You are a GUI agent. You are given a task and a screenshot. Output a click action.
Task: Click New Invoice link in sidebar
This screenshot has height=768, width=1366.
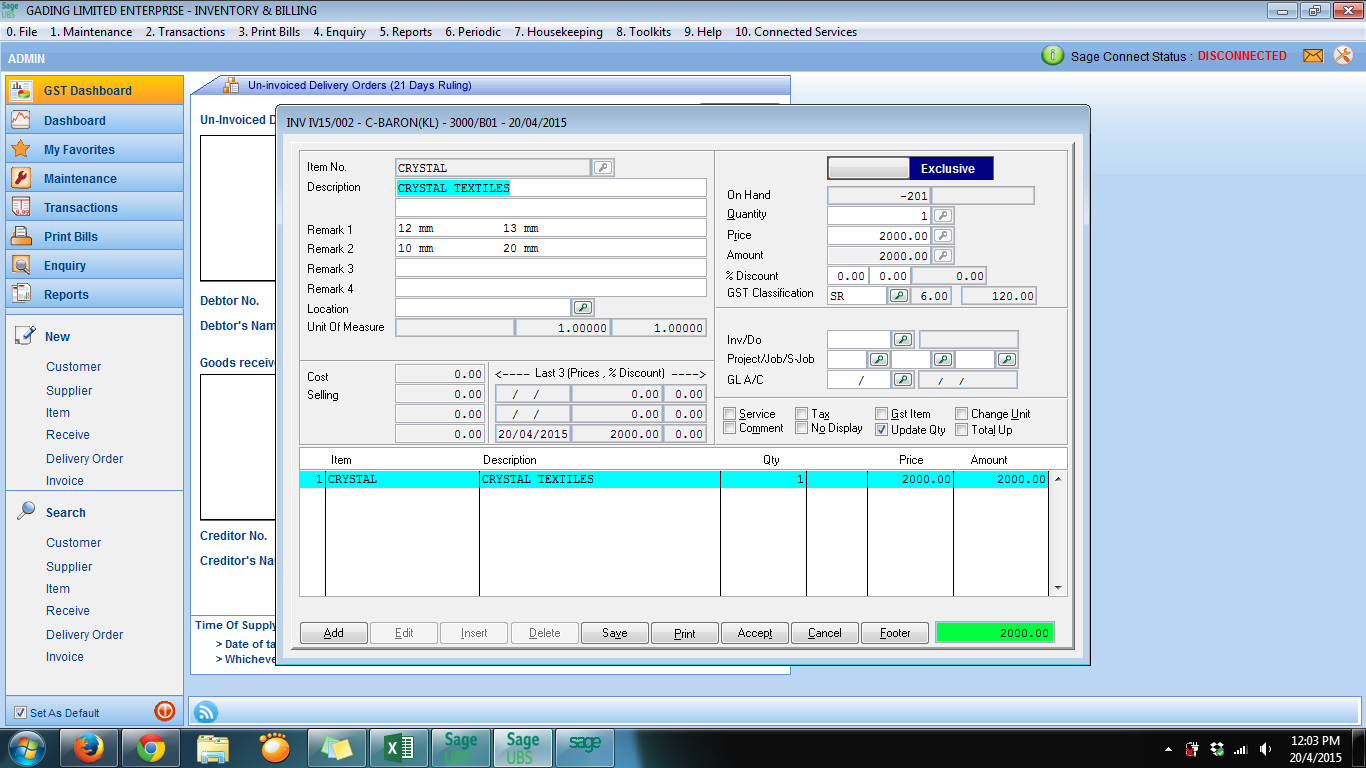[x=65, y=481]
